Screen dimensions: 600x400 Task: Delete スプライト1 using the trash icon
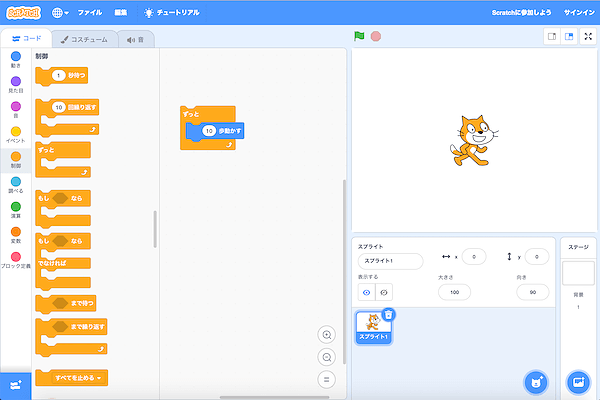click(388, 314)
